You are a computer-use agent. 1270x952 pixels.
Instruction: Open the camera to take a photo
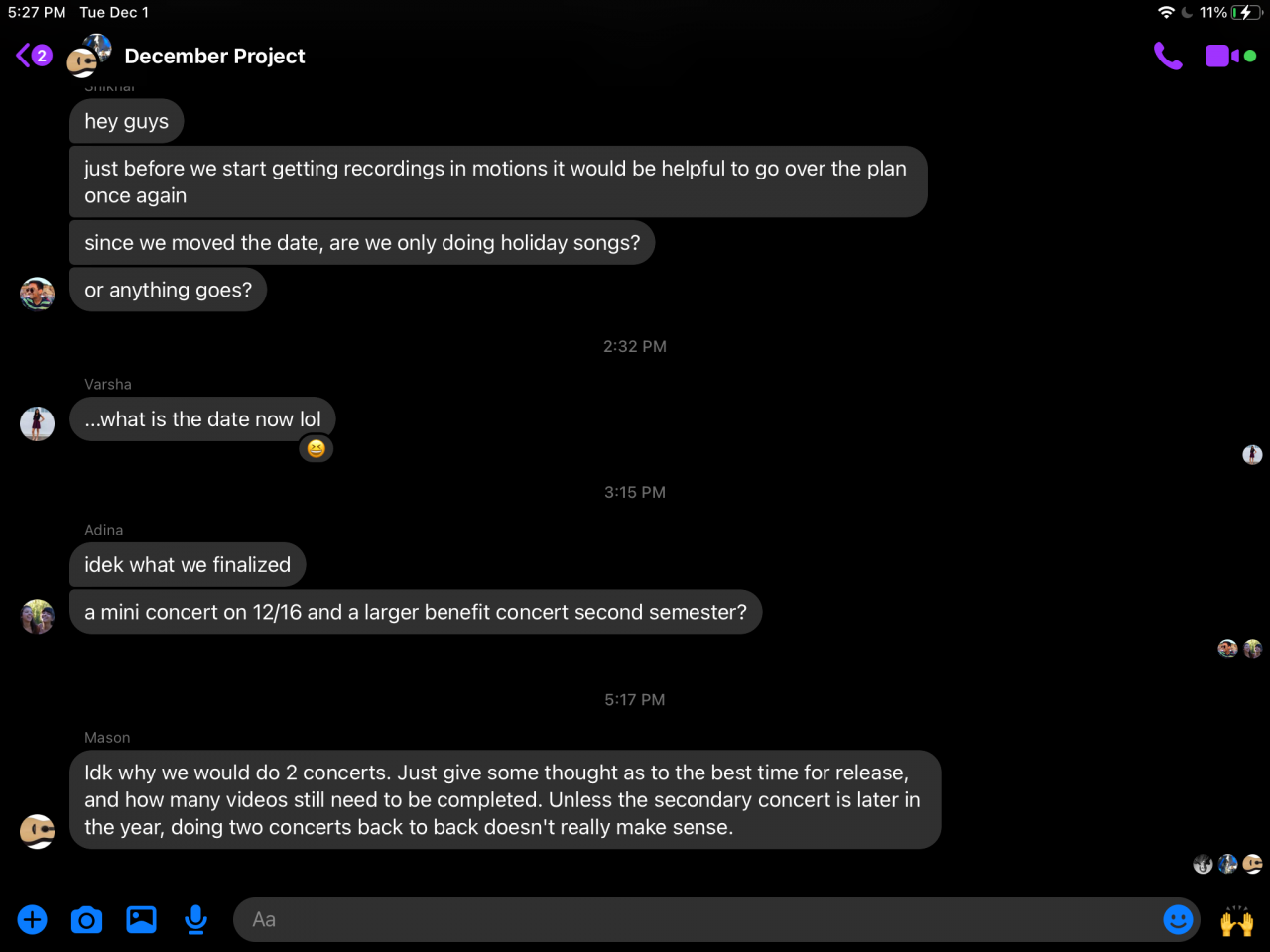tap(87, 920)
